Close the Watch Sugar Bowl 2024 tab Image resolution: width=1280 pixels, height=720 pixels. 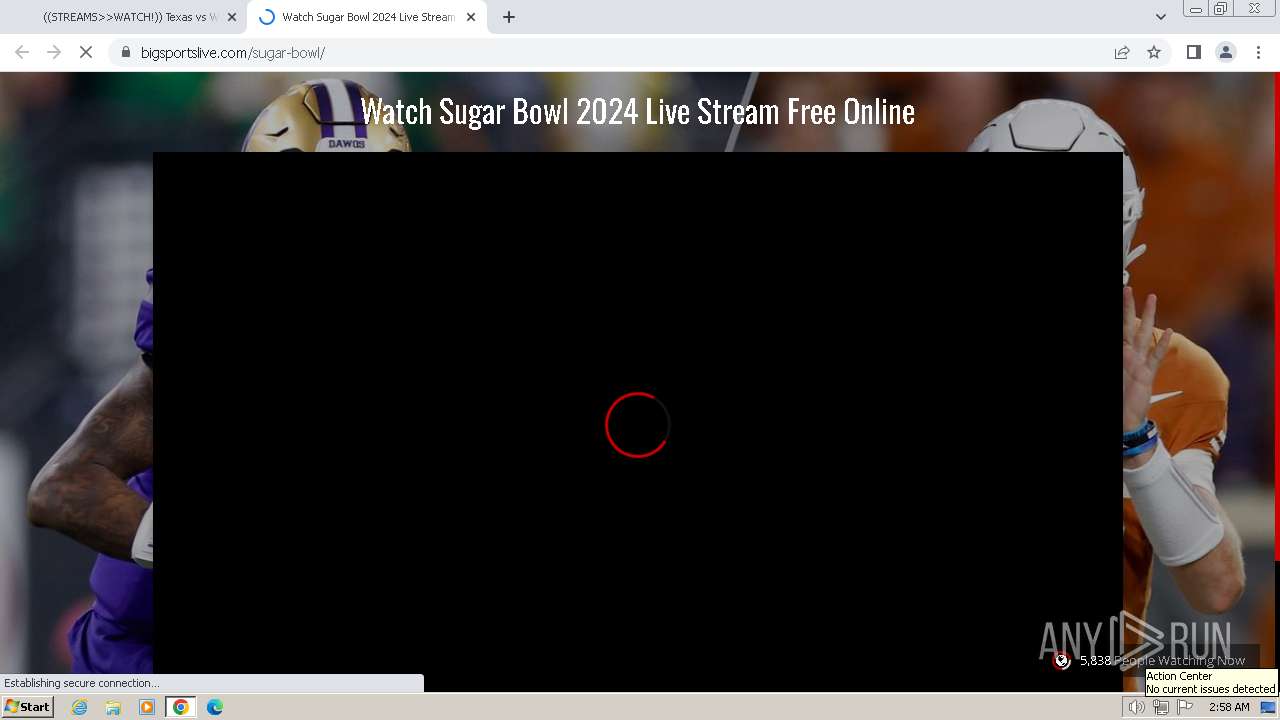click(471, 17)
